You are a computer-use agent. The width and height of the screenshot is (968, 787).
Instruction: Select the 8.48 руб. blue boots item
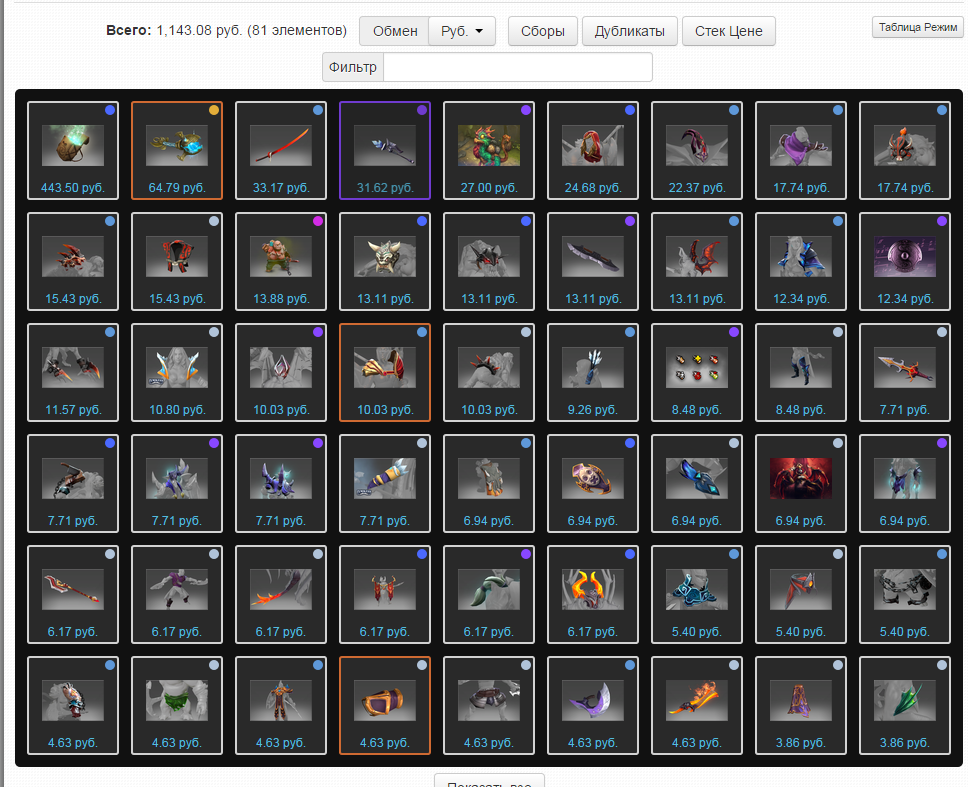pyautogui.click(x=801, y=373)
